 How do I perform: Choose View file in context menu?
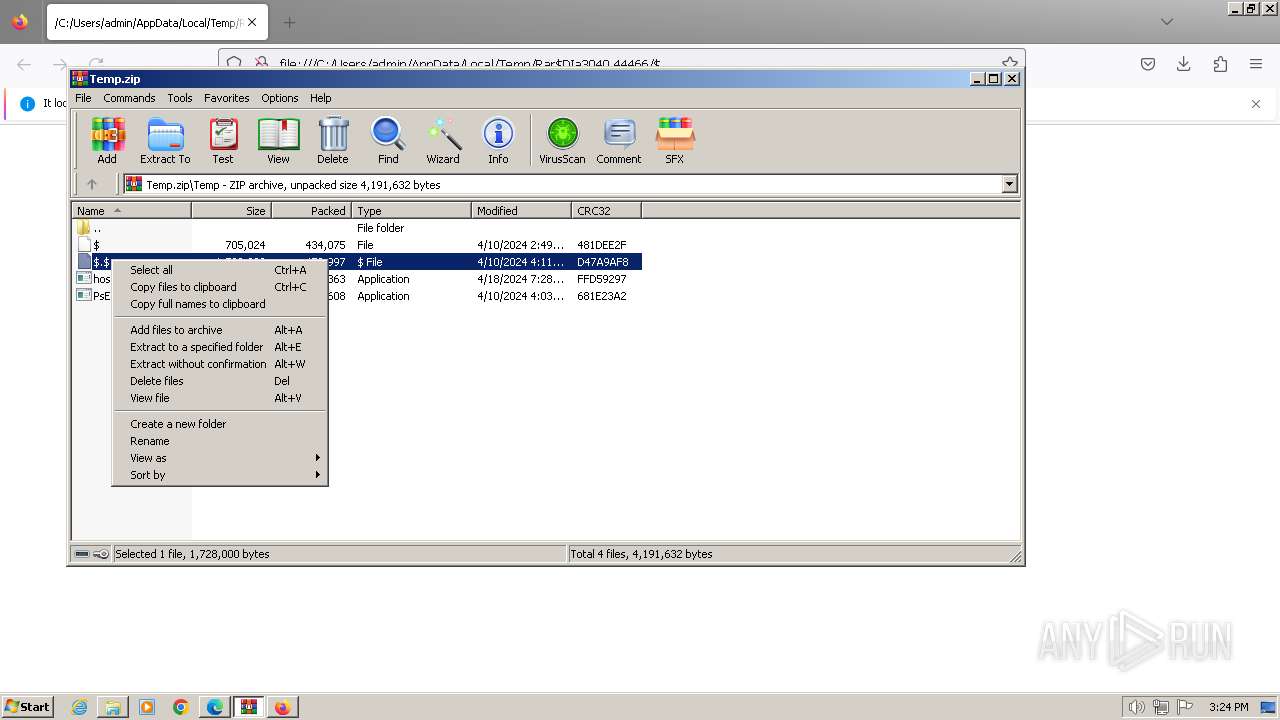pos(220,398)
